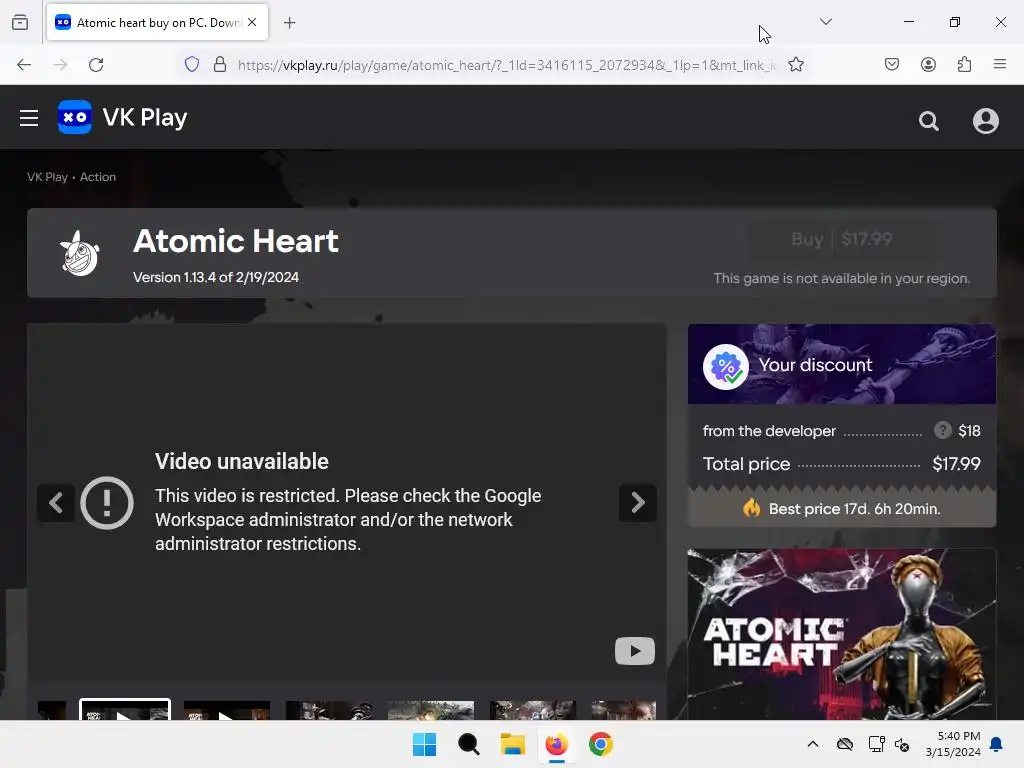Select the Atomic heart browser tab

157,23
